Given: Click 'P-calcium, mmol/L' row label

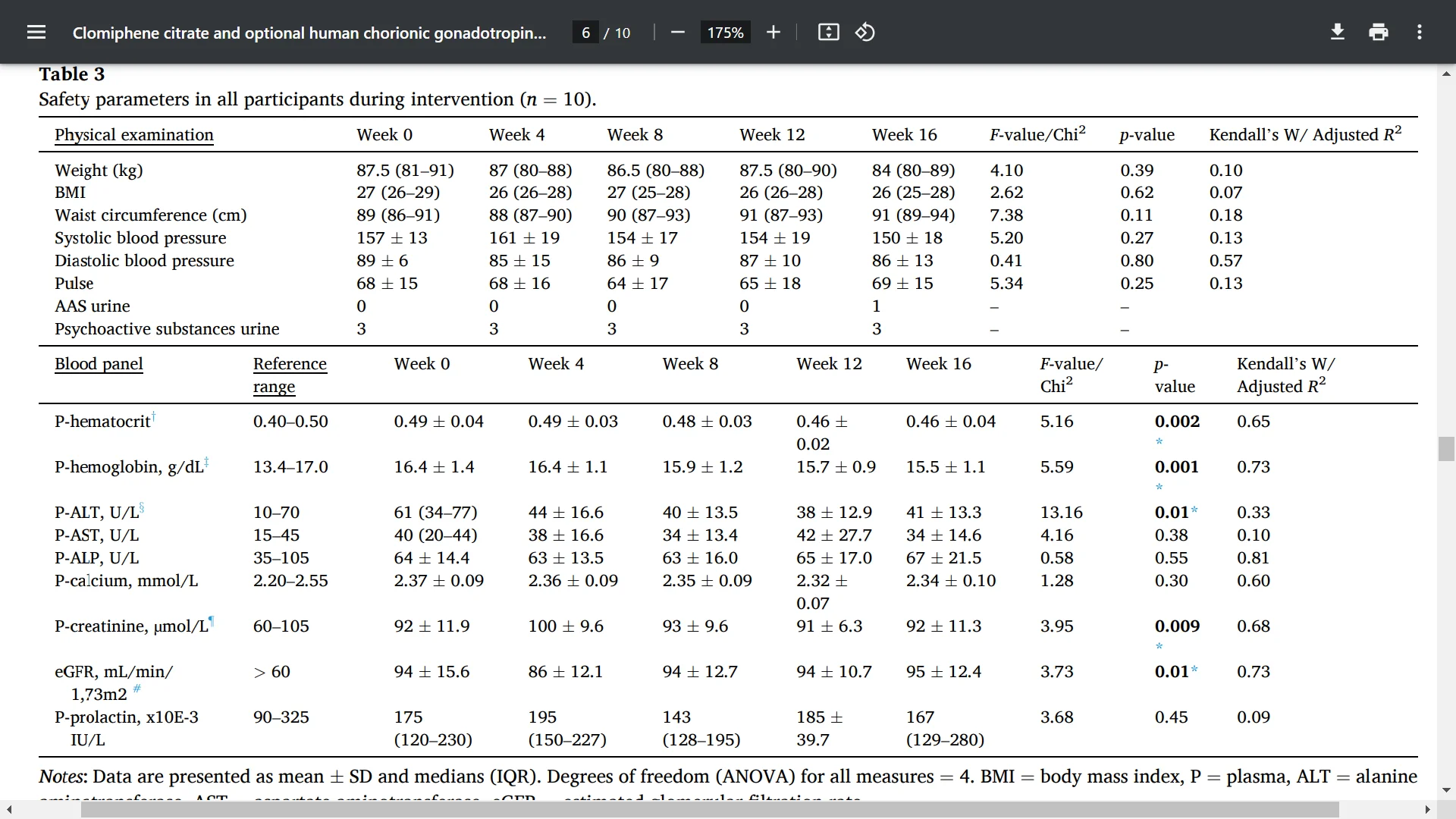Looking at the screenshot, I should click(126, 581).
